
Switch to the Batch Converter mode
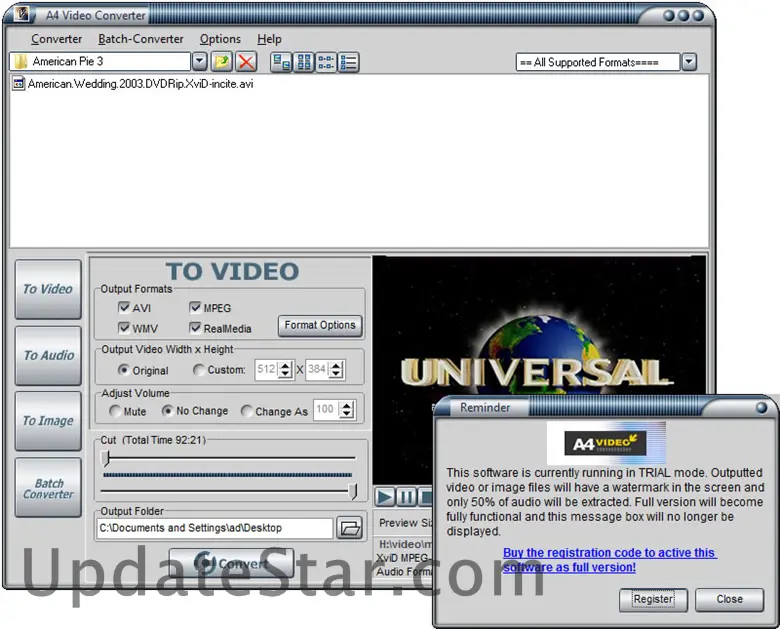point(48,488)
